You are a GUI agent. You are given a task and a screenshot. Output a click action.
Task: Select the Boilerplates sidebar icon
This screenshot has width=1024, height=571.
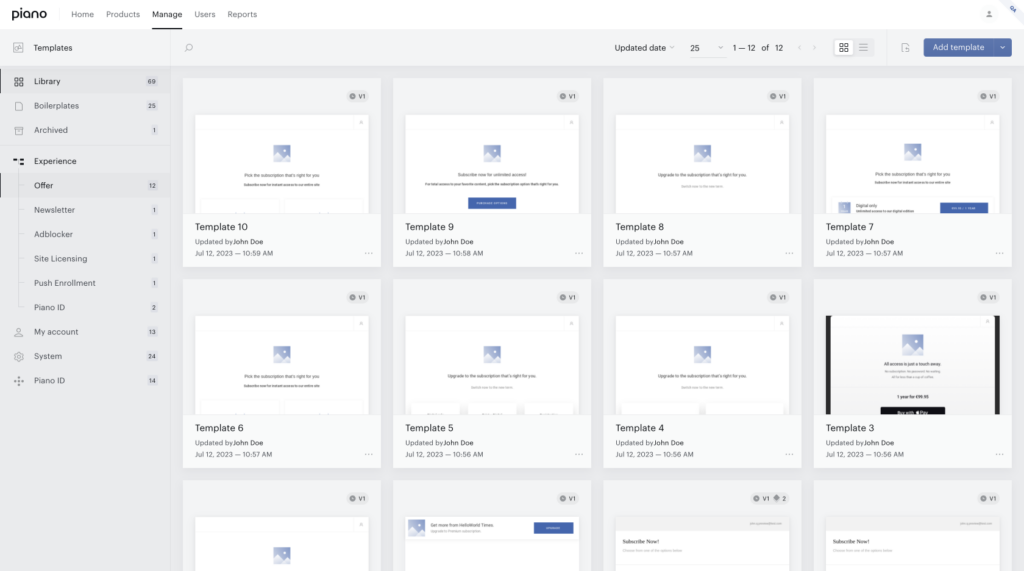coord(19,106)
